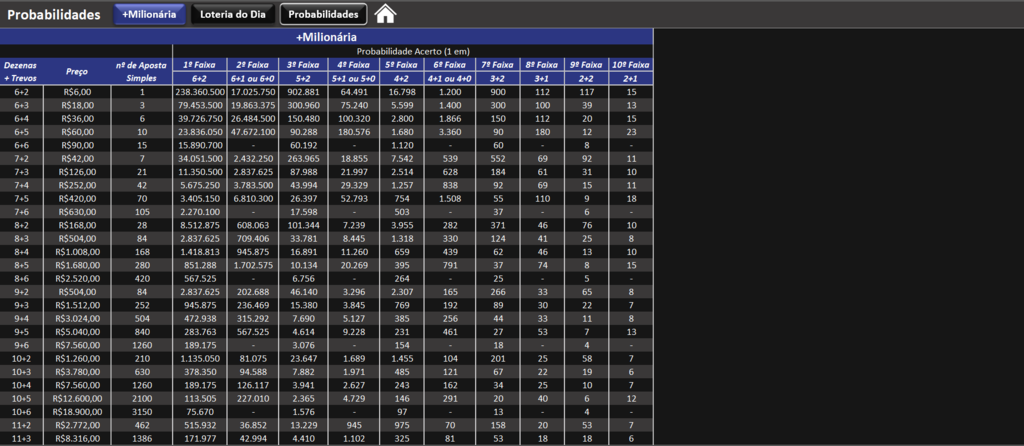
Task: Click the '6ª Faixa' column header
Action: click(x=451, y=65)
